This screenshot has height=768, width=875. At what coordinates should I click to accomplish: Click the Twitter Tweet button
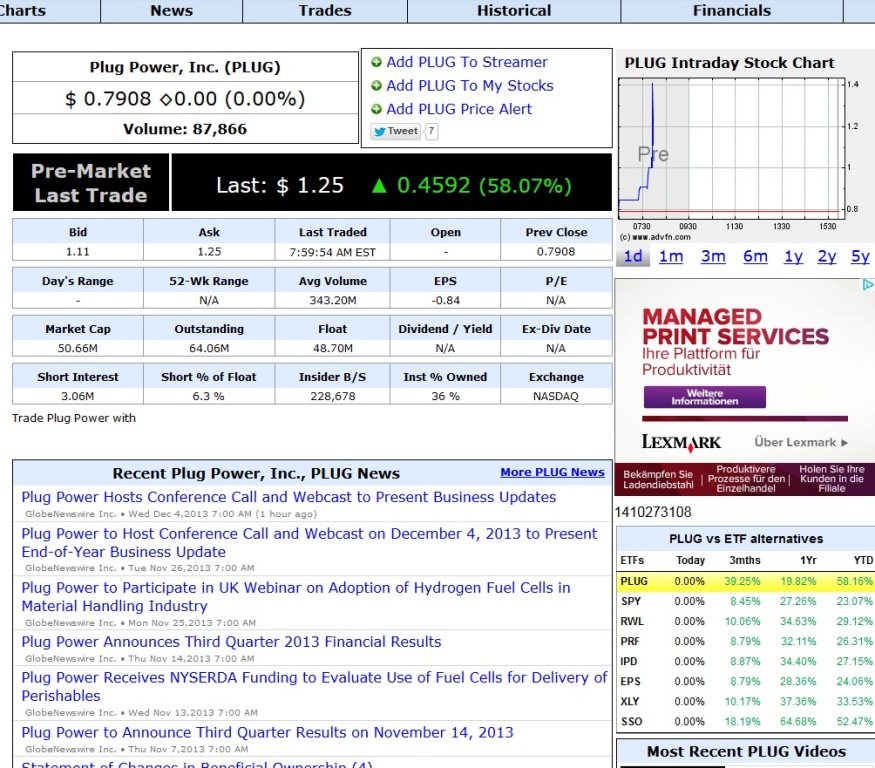(396, 131)
